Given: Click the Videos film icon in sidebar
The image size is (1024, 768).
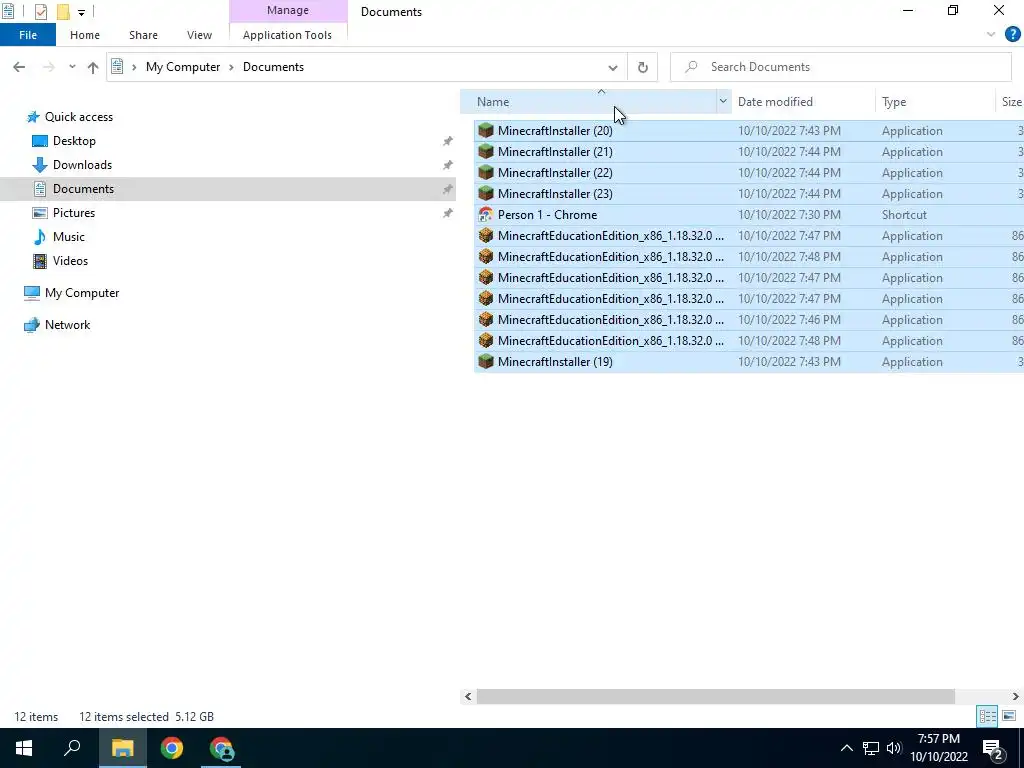Looking at the screenshot, I should [40, 261].
